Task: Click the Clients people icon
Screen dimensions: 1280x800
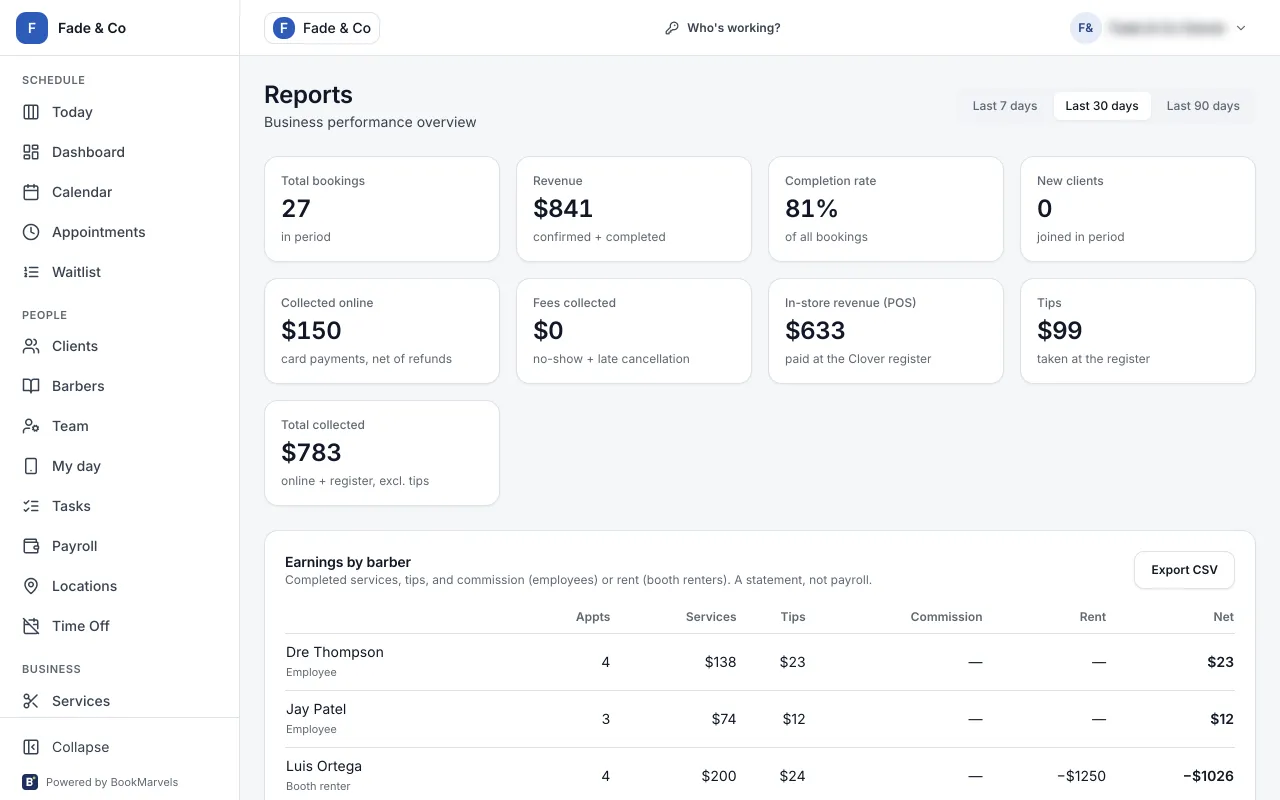Action: [x=31, y=346]
